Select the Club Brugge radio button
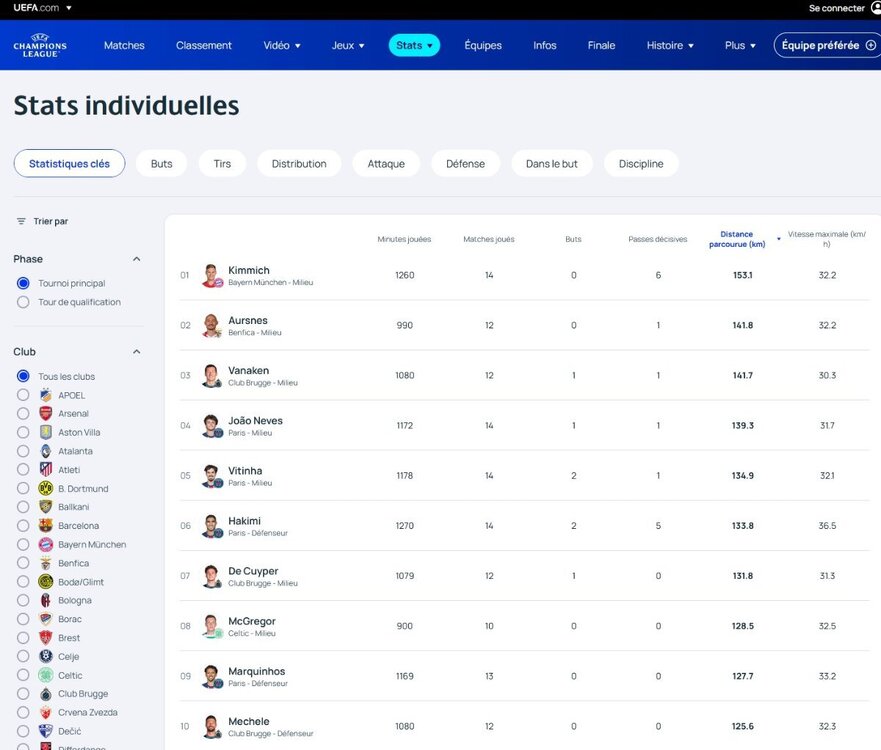The width and height of the screenshot is (881, 750). 23,694
